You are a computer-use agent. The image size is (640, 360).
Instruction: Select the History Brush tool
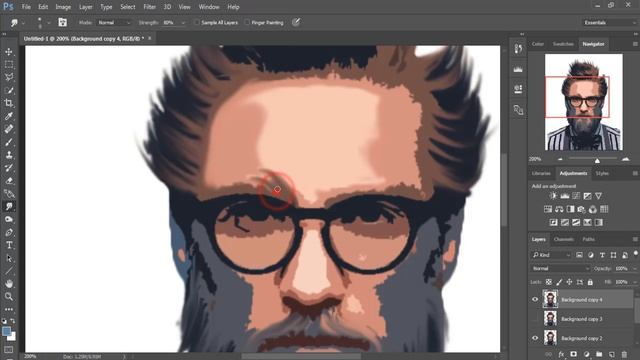pyautogui.click(x=9, y=168)
